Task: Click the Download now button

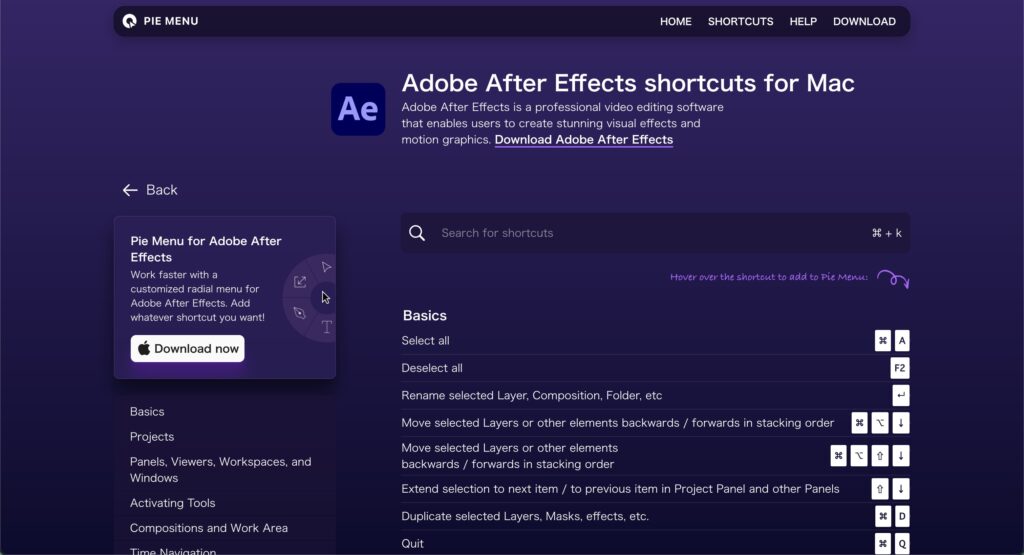Action: pos(187,349)
